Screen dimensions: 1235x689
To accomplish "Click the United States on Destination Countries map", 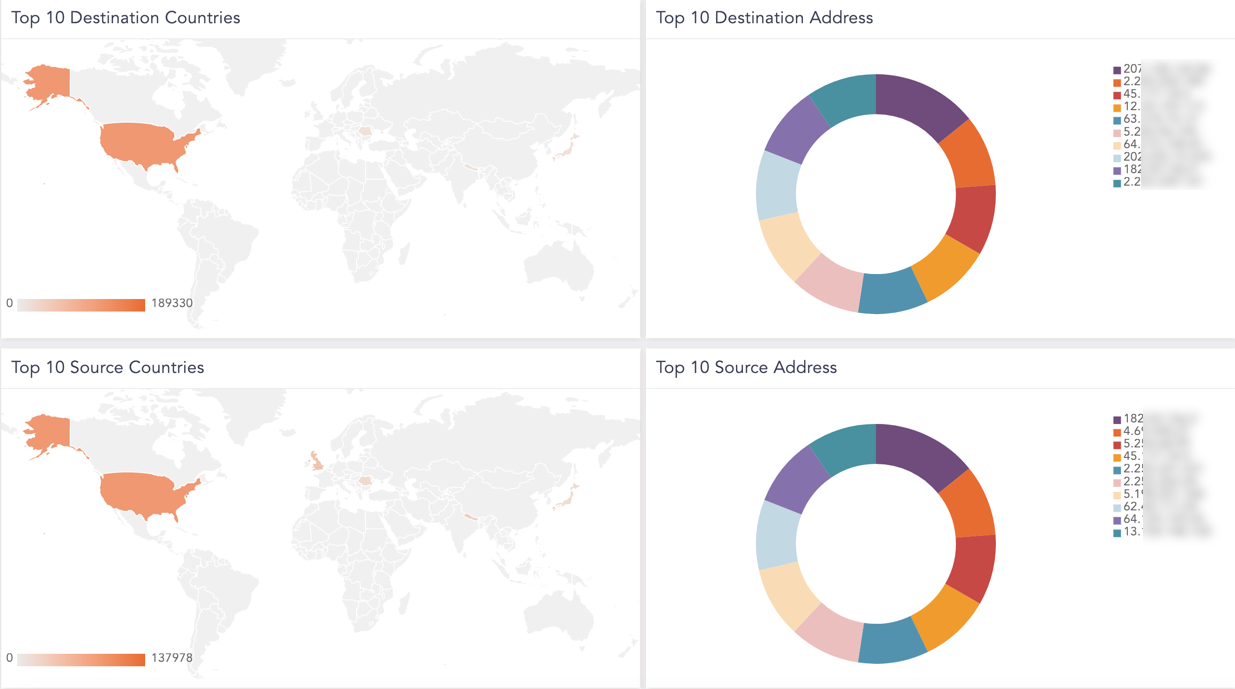I will tap(145, 143).
